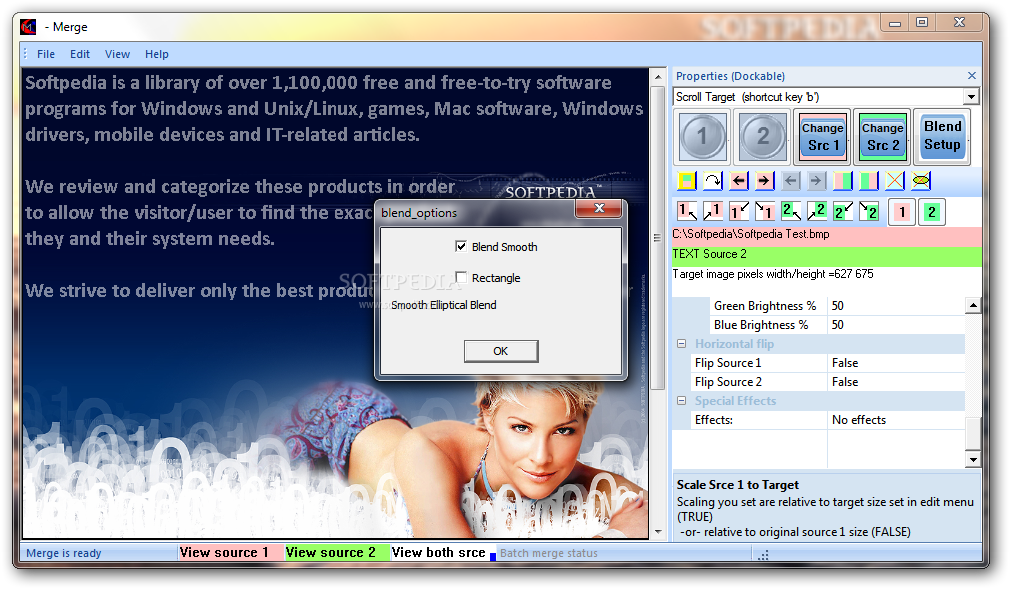Open the View menu

pyautogui.click(x=117, y=54)
